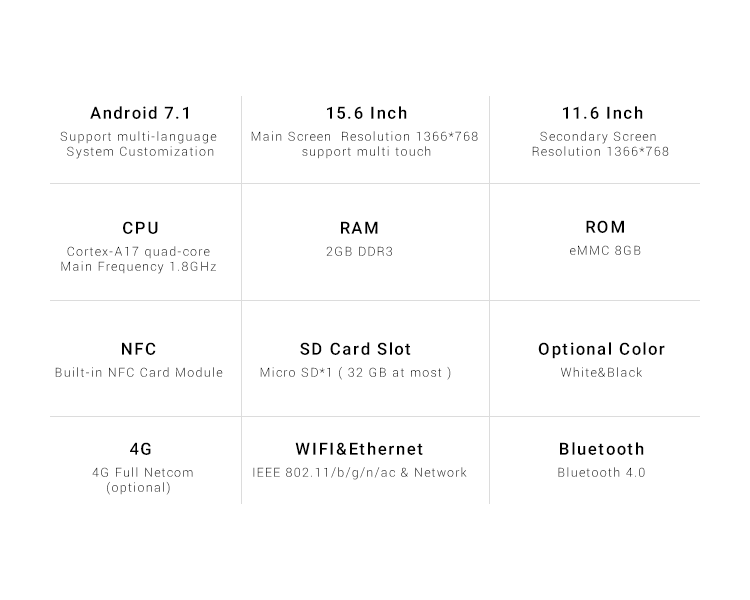Click the eMMC 8GB description
The width and height of the screenshot is (750, 600).
pyautogui.click(x=605, y=251)
